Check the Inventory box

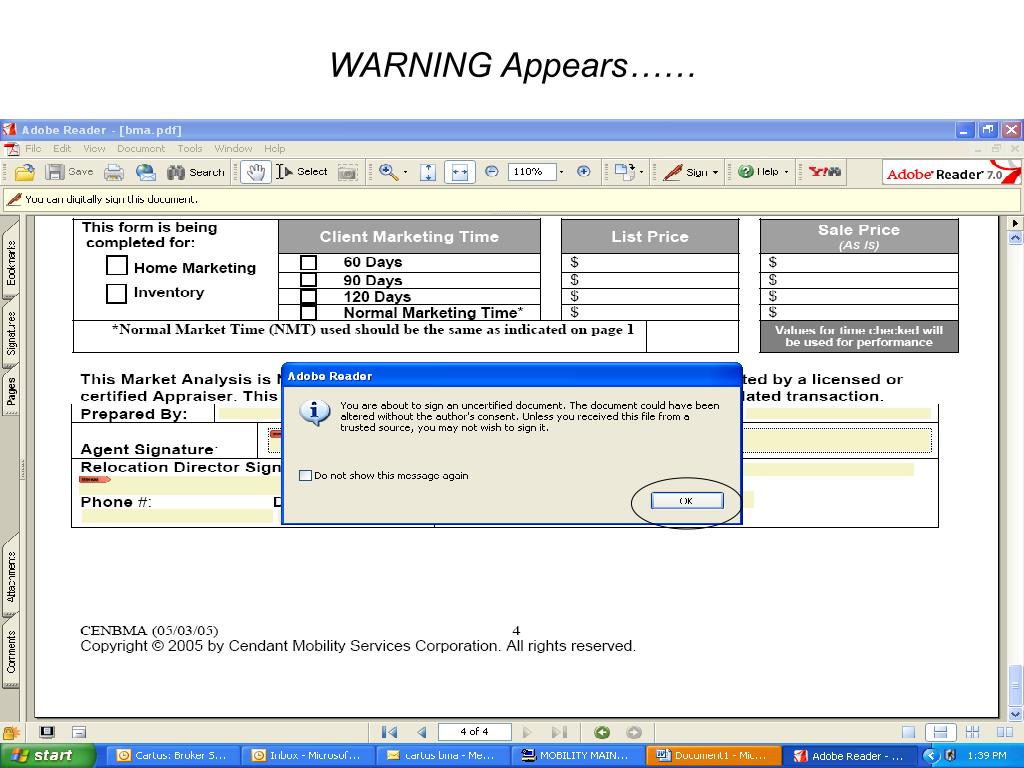coord(116,293)
